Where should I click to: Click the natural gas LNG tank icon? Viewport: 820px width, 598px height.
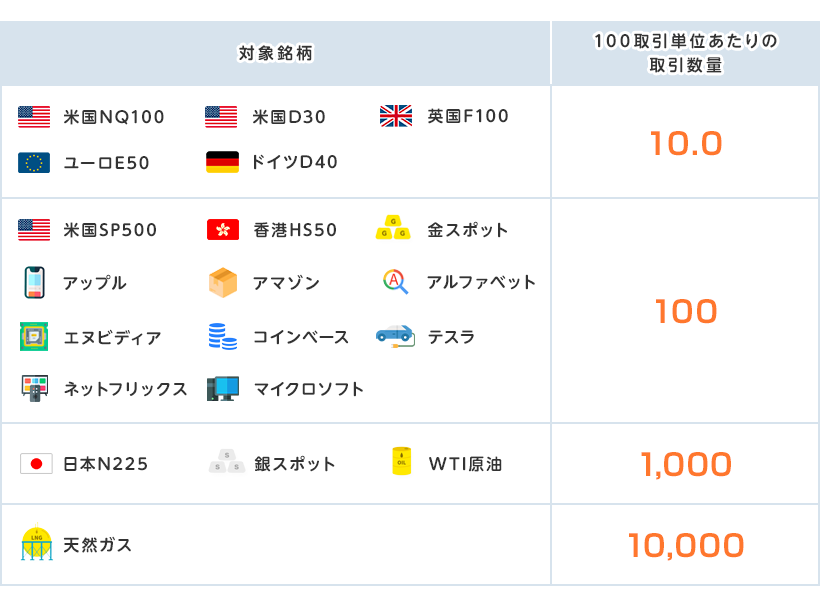(36, 545)
